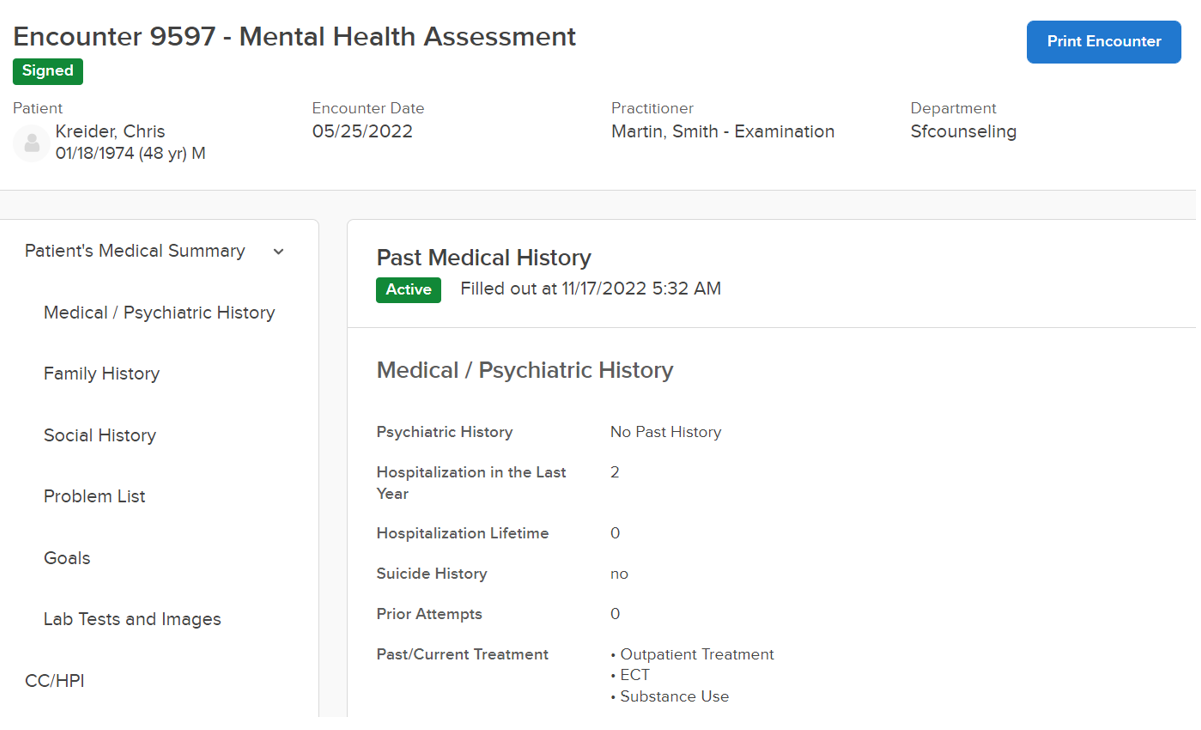Click the Suicide History label
The height and width of the screenshot is (730, 1201).
coord(432,574)
